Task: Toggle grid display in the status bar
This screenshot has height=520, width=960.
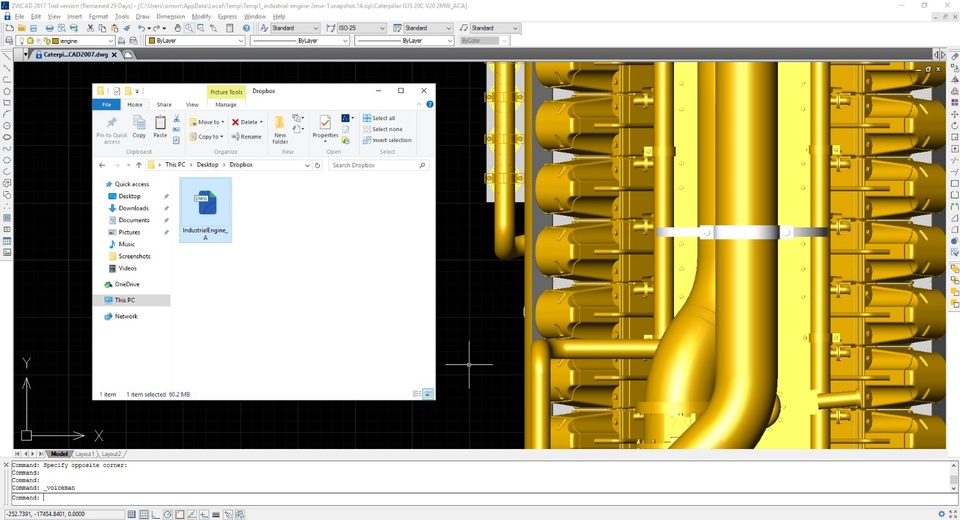Action: click(x=145, y=514)
